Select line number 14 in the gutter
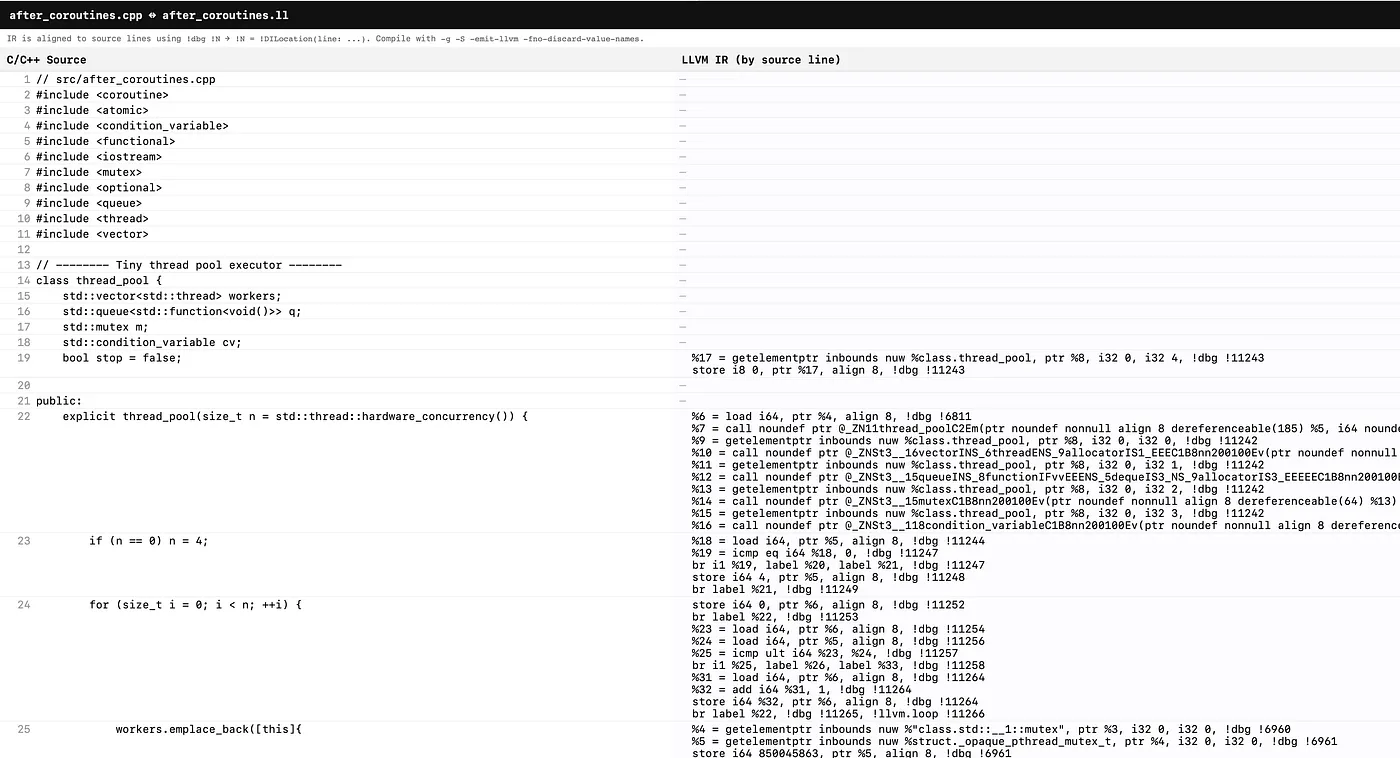The height and width of the screenshot is (758, 1400). click(23, 281)
